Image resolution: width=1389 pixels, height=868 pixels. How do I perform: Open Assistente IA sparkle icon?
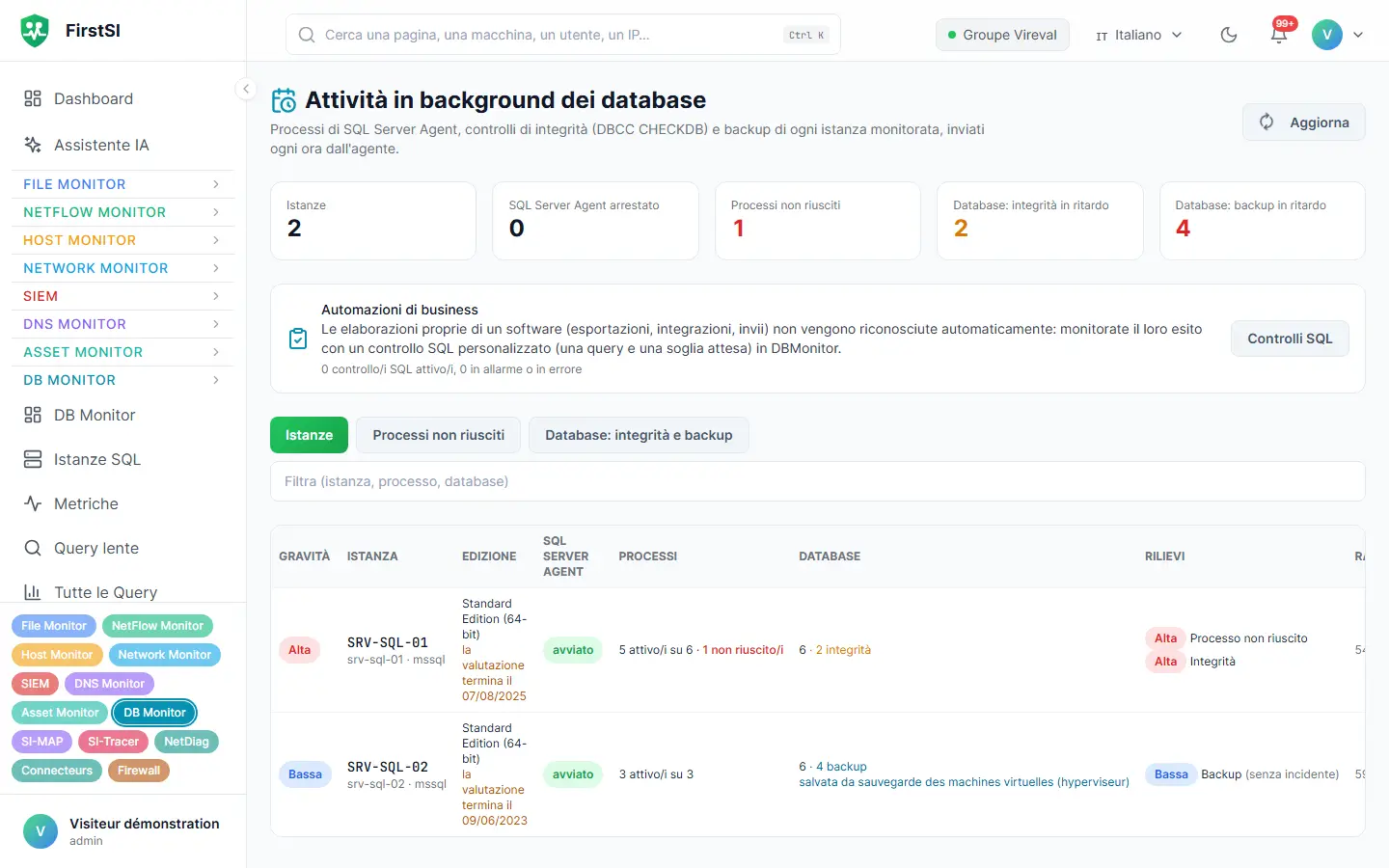click(33, 145)
